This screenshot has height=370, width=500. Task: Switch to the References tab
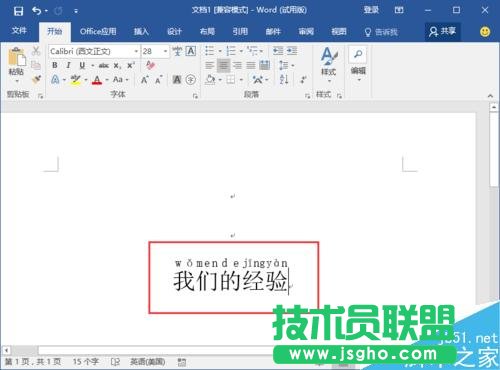240,32
